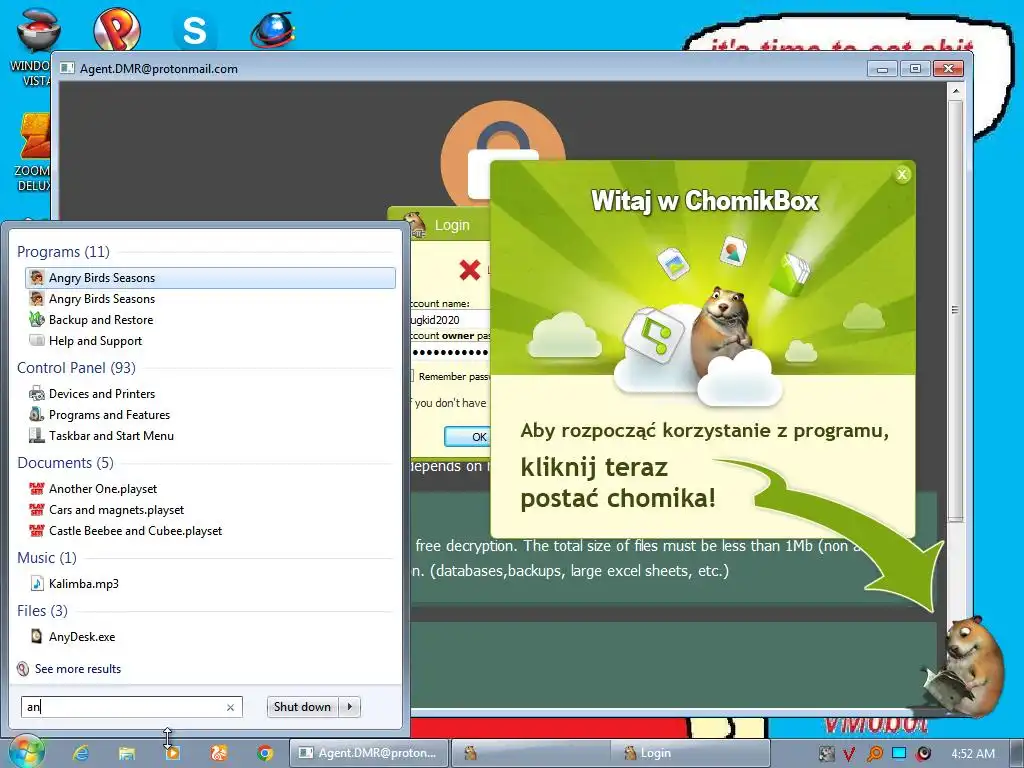
Task: Toggle the Remember password checkbox
Action: click(411, 376)
